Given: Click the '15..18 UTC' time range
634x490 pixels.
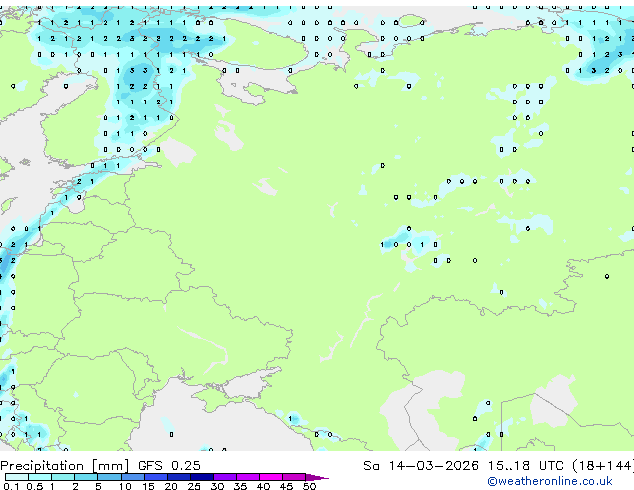Looking at the screenshot, I should [525, 466].
